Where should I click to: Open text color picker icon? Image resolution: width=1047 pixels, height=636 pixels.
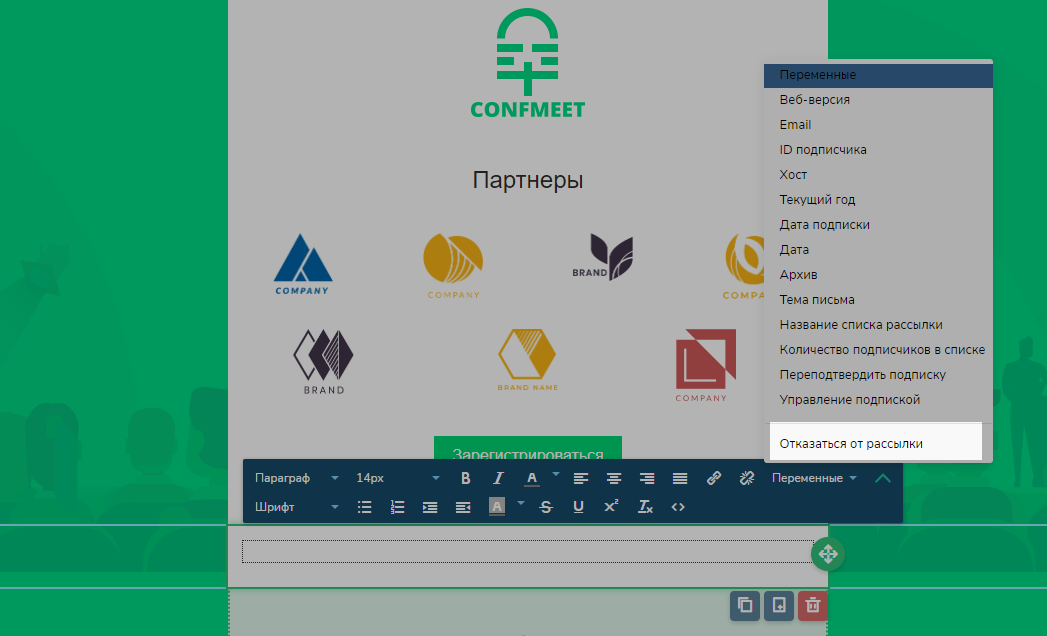pos(532,478)
